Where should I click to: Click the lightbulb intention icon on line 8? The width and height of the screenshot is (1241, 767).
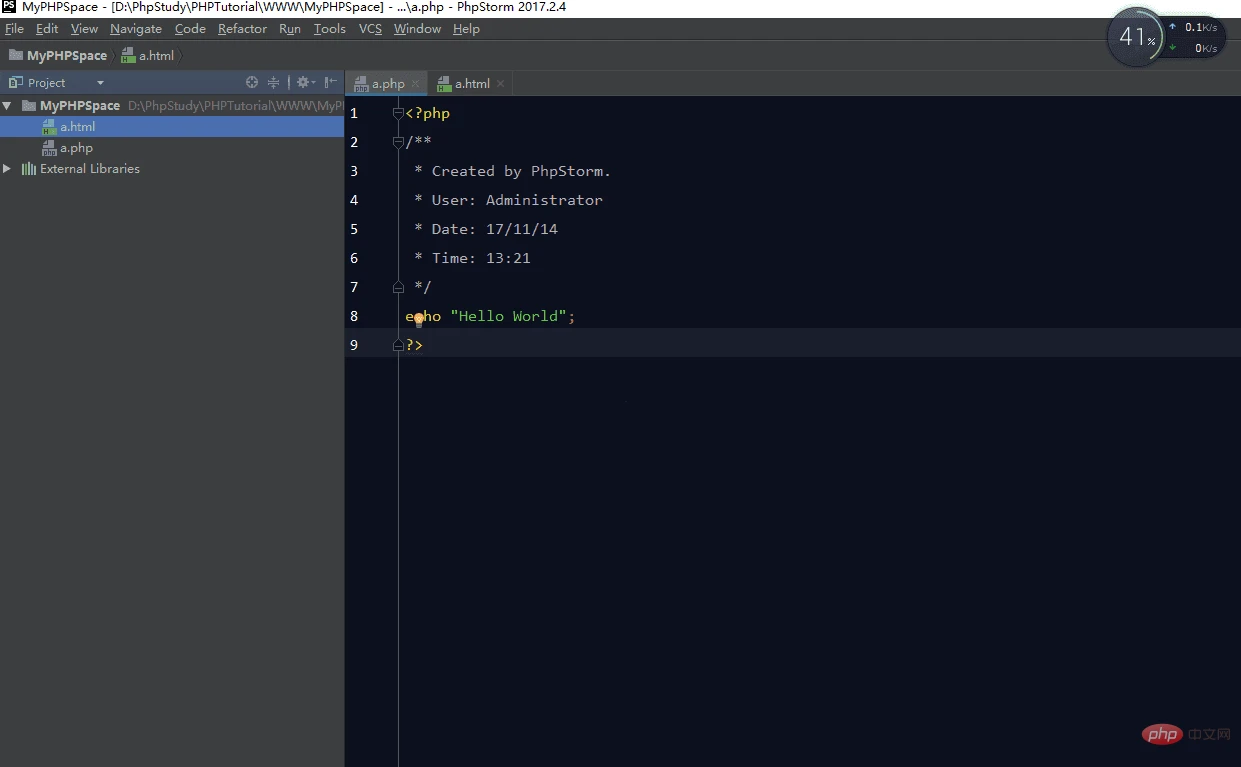tap(419, 319)
